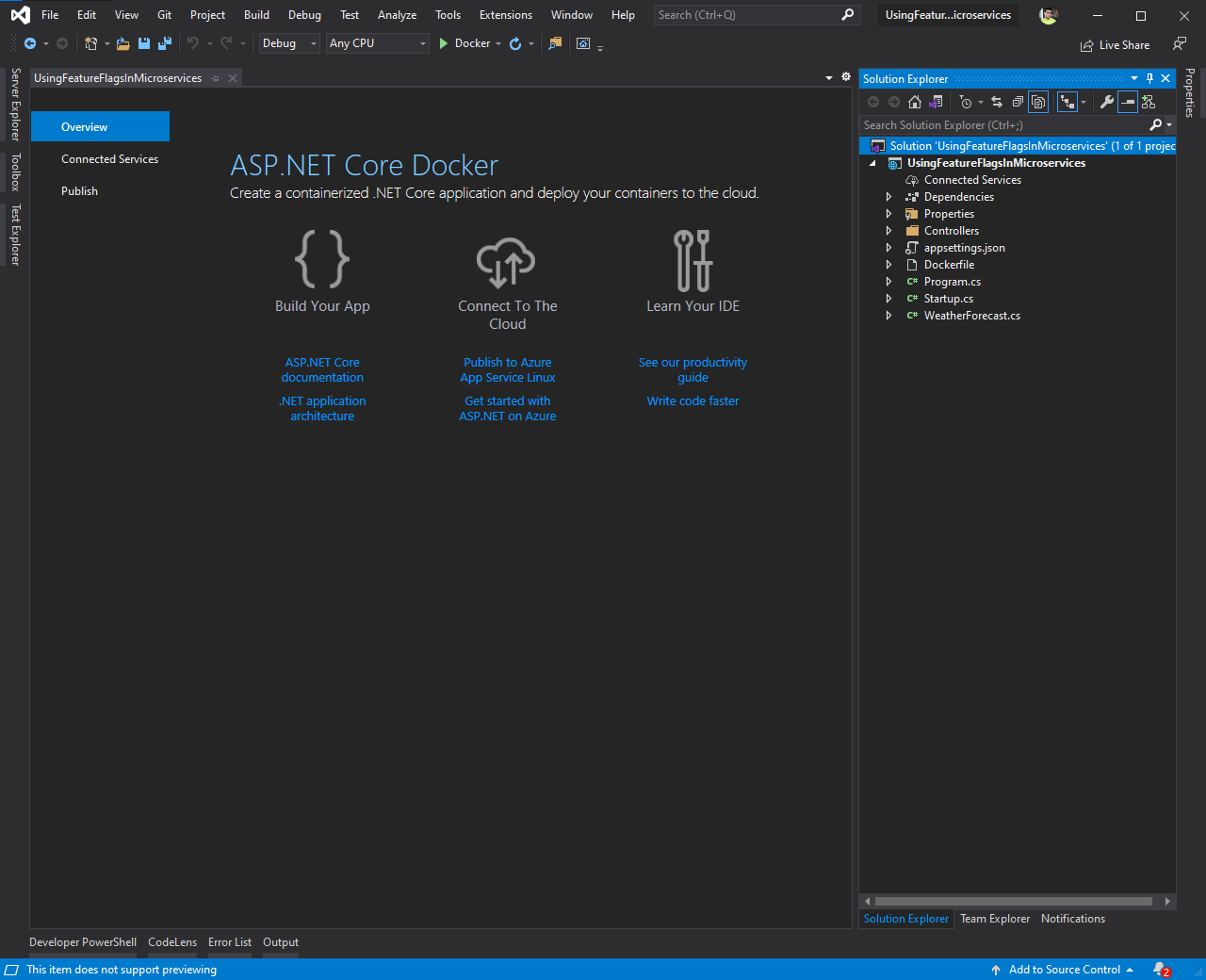Image resolution: width=1206 pixels, height=980 pixels.
Task: Toggle Show All Files in Solution Explorer
Action: 1038,102
